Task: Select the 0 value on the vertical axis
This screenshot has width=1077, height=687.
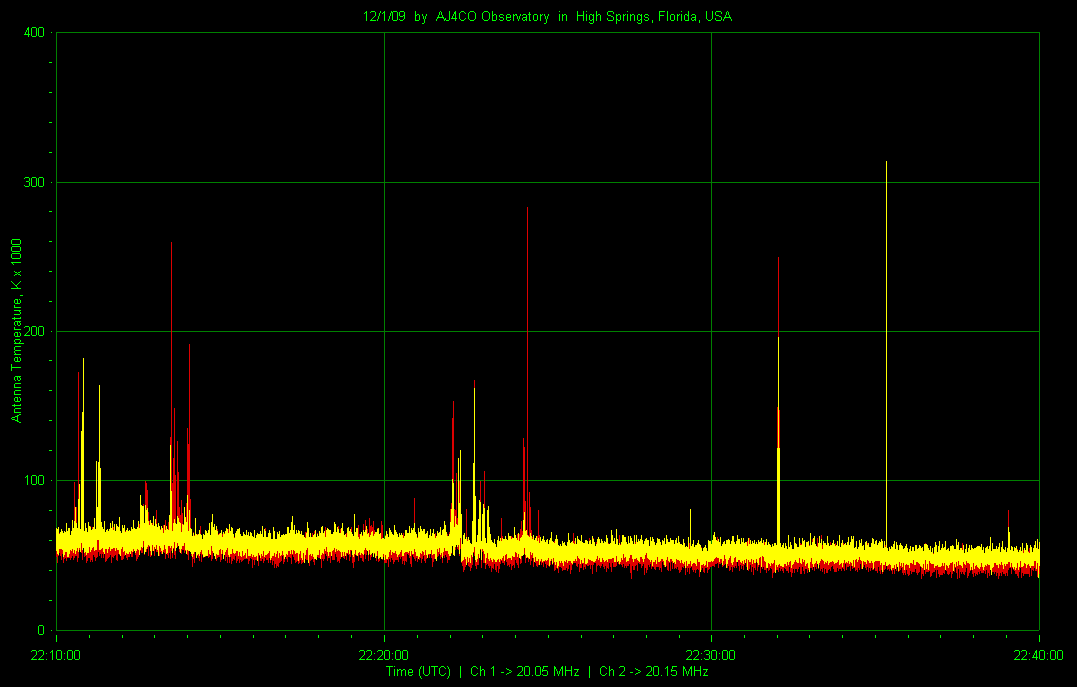Action: coord(41,630)
